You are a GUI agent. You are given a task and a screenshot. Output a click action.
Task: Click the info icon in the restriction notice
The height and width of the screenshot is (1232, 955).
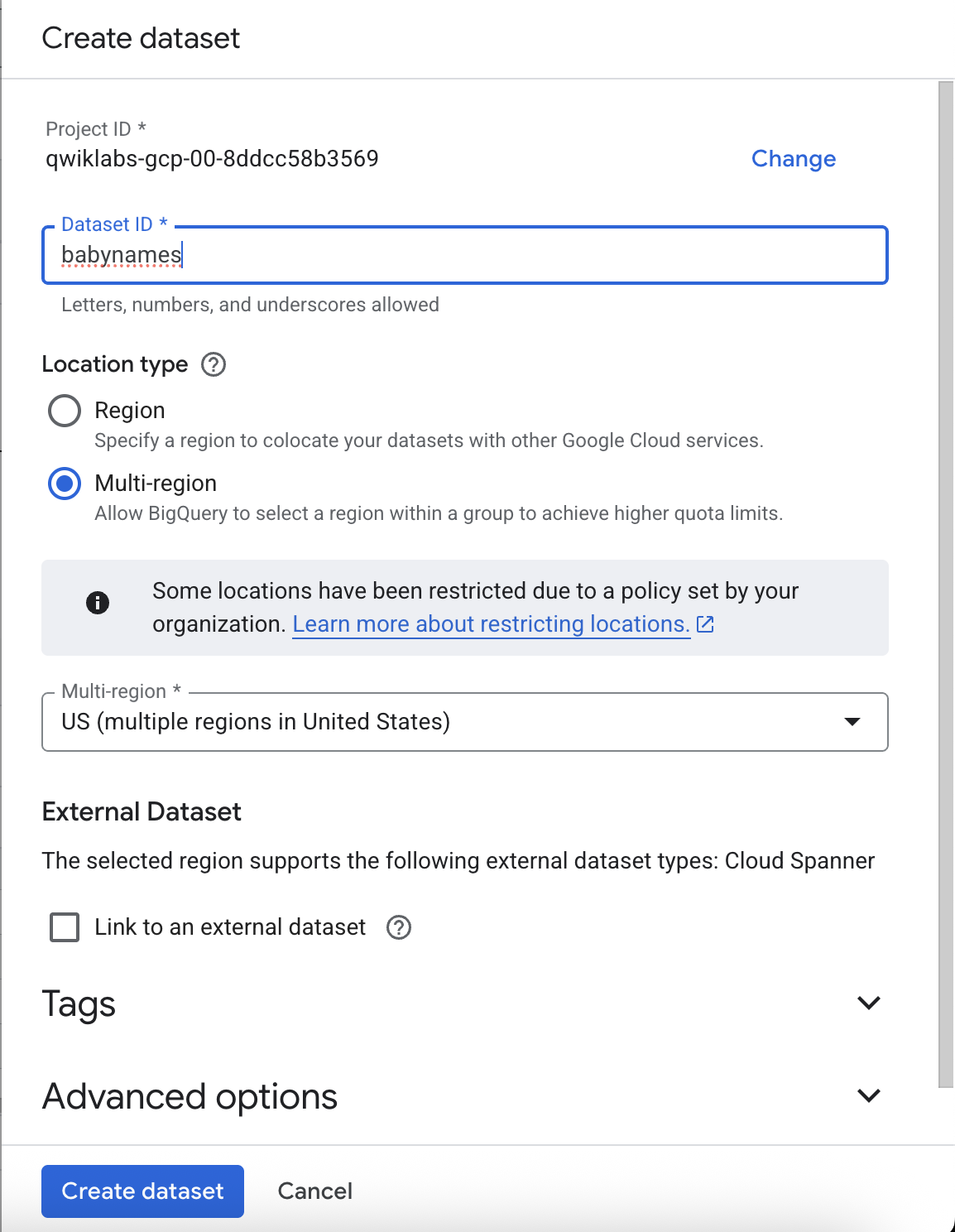98,604
